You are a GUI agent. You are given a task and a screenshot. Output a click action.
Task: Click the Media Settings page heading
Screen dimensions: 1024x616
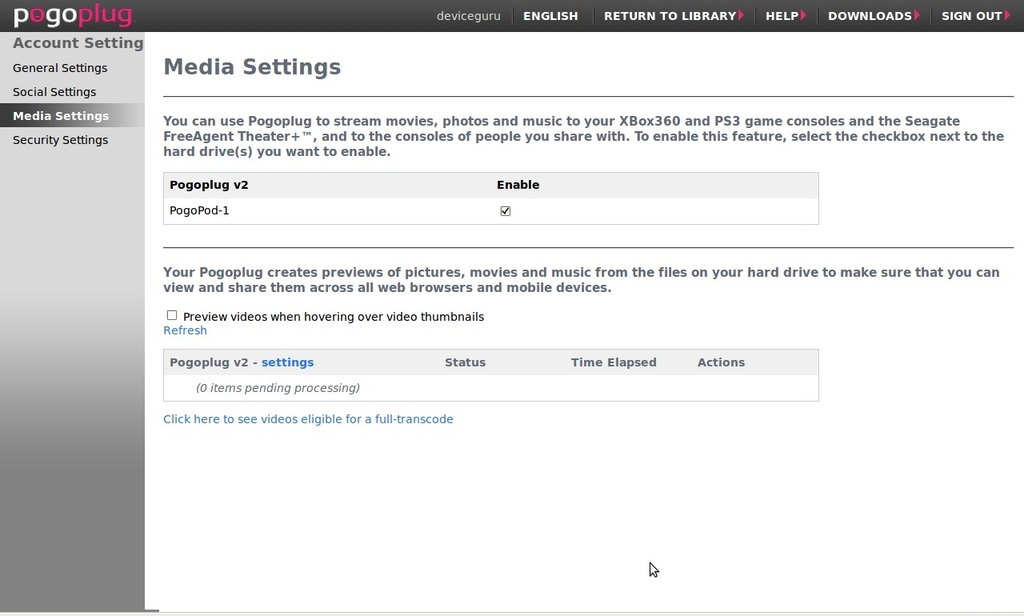click(252, 67)
